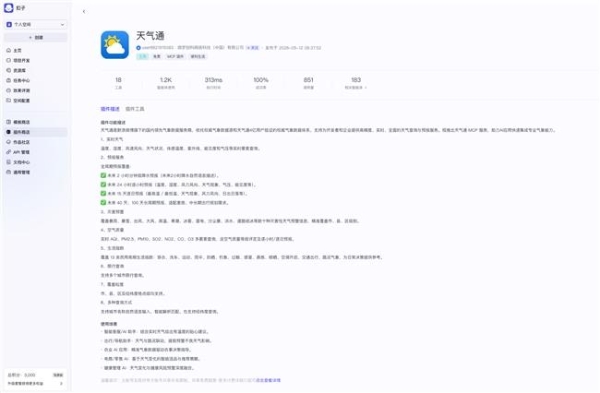Click the last tag after MCP 插件
The width and height of the screenshot is (600, 393).
click(x=198, y=56)
